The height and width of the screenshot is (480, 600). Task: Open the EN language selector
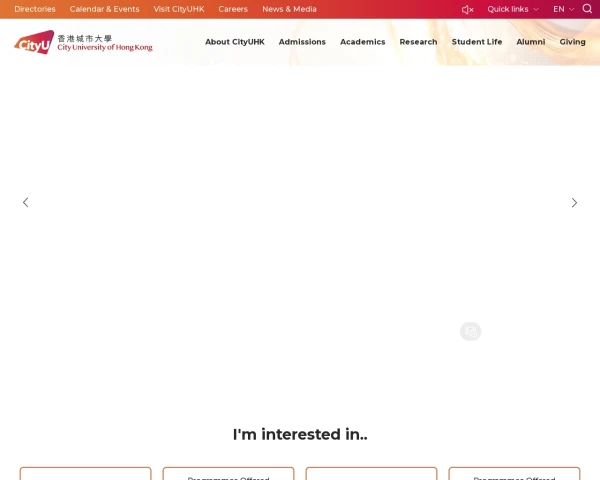pos(563,9)
